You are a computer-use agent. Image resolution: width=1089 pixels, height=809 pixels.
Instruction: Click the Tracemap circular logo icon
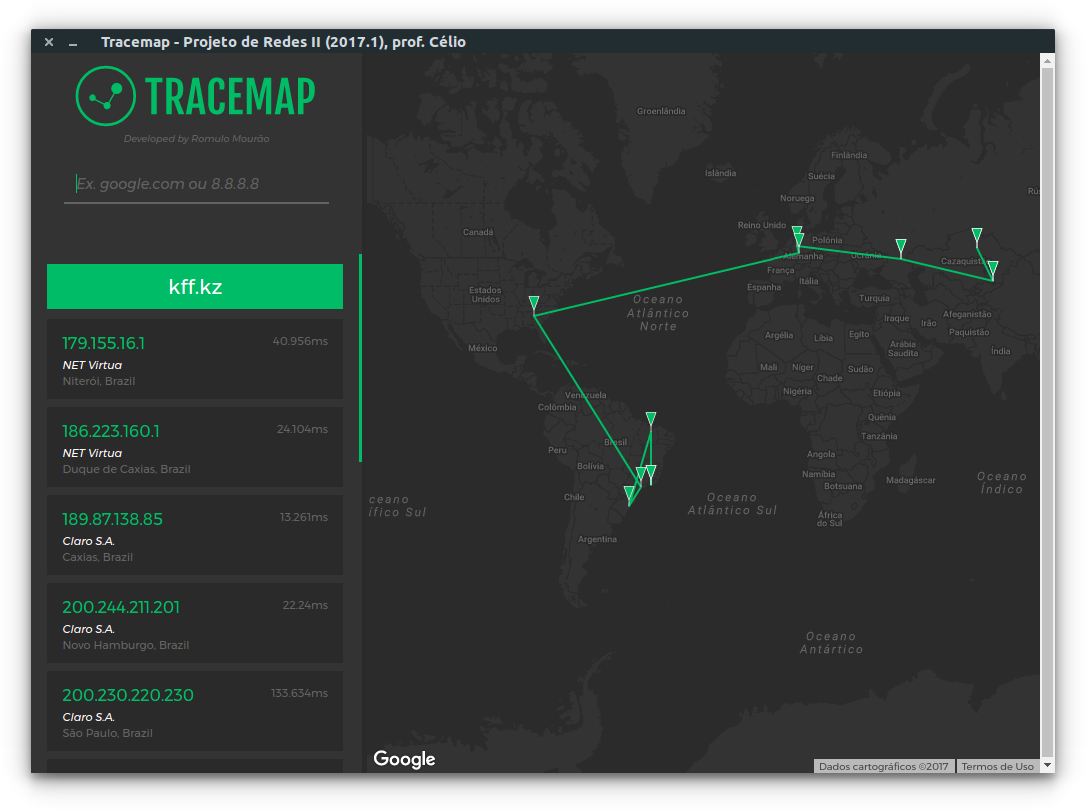tap(106, 96)
